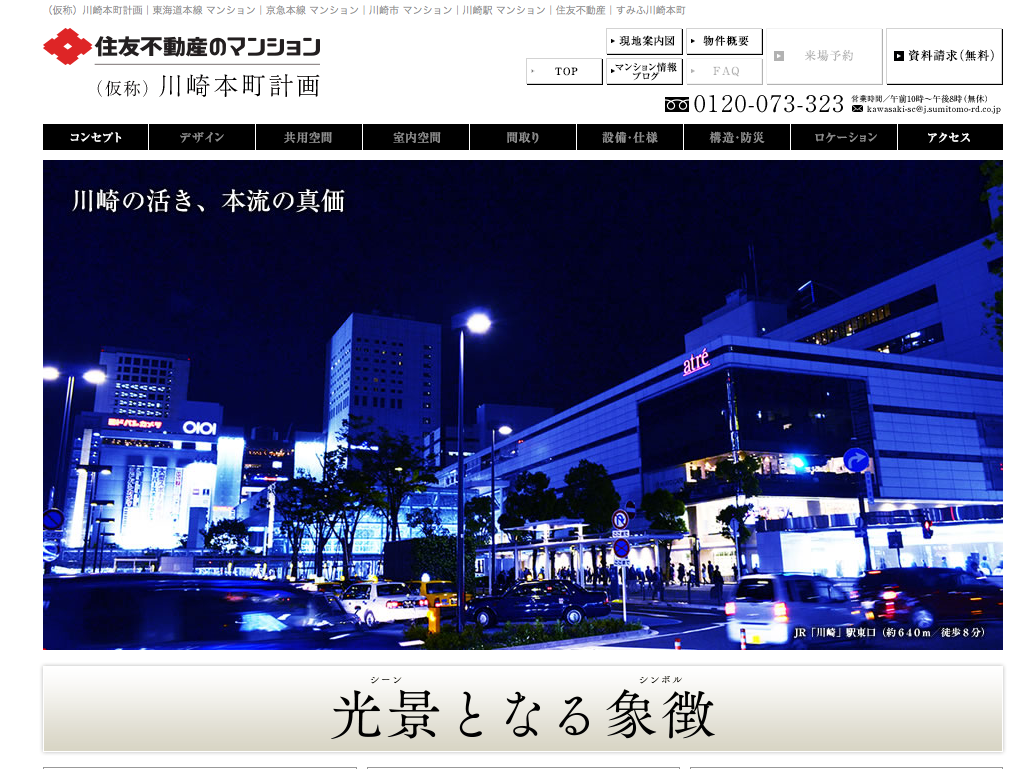Click the Sumitomo red diamond logo
1029x769 pixels.
coord(67,46)
